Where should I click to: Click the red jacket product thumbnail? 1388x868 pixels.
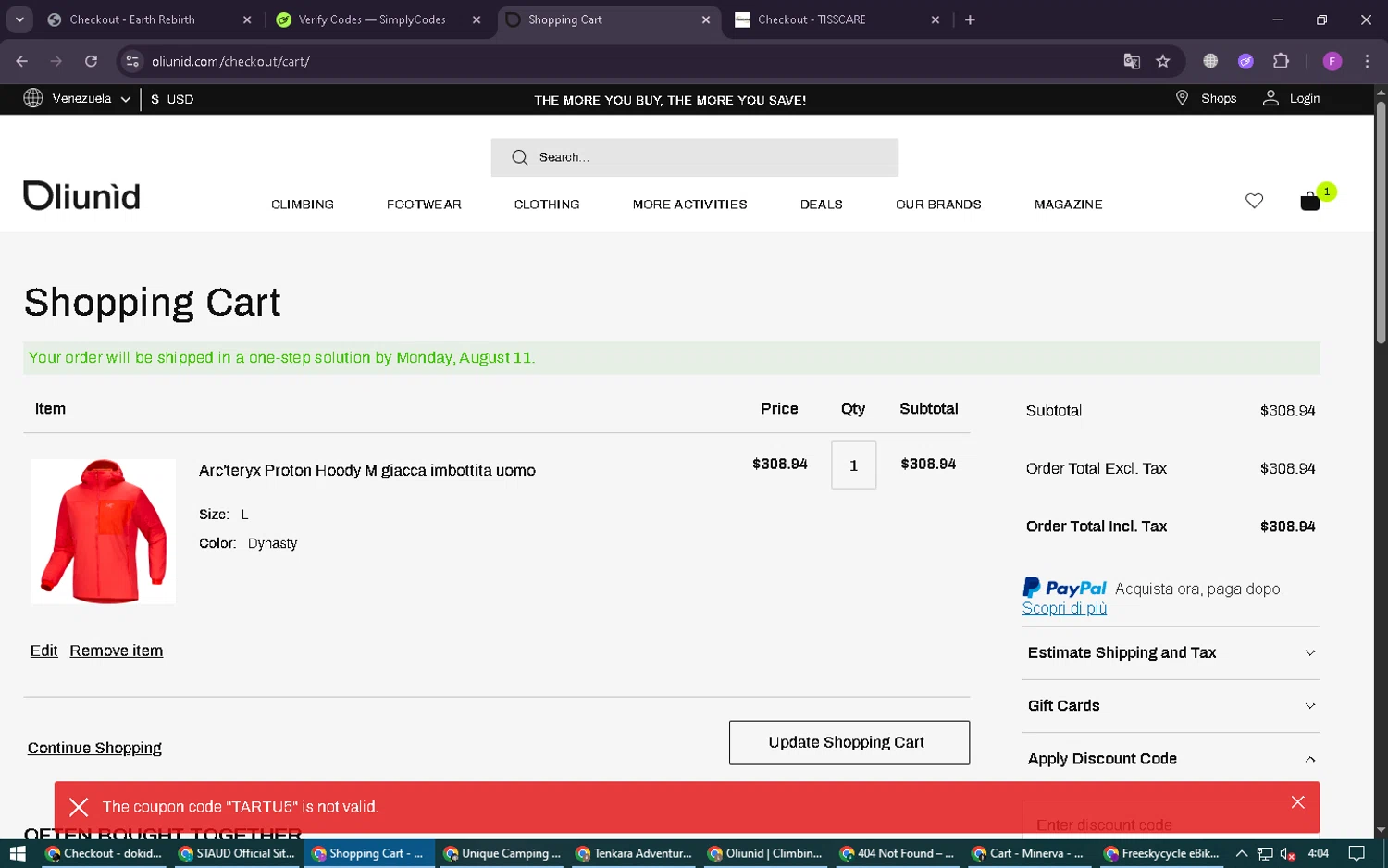(x=104, y=531)
